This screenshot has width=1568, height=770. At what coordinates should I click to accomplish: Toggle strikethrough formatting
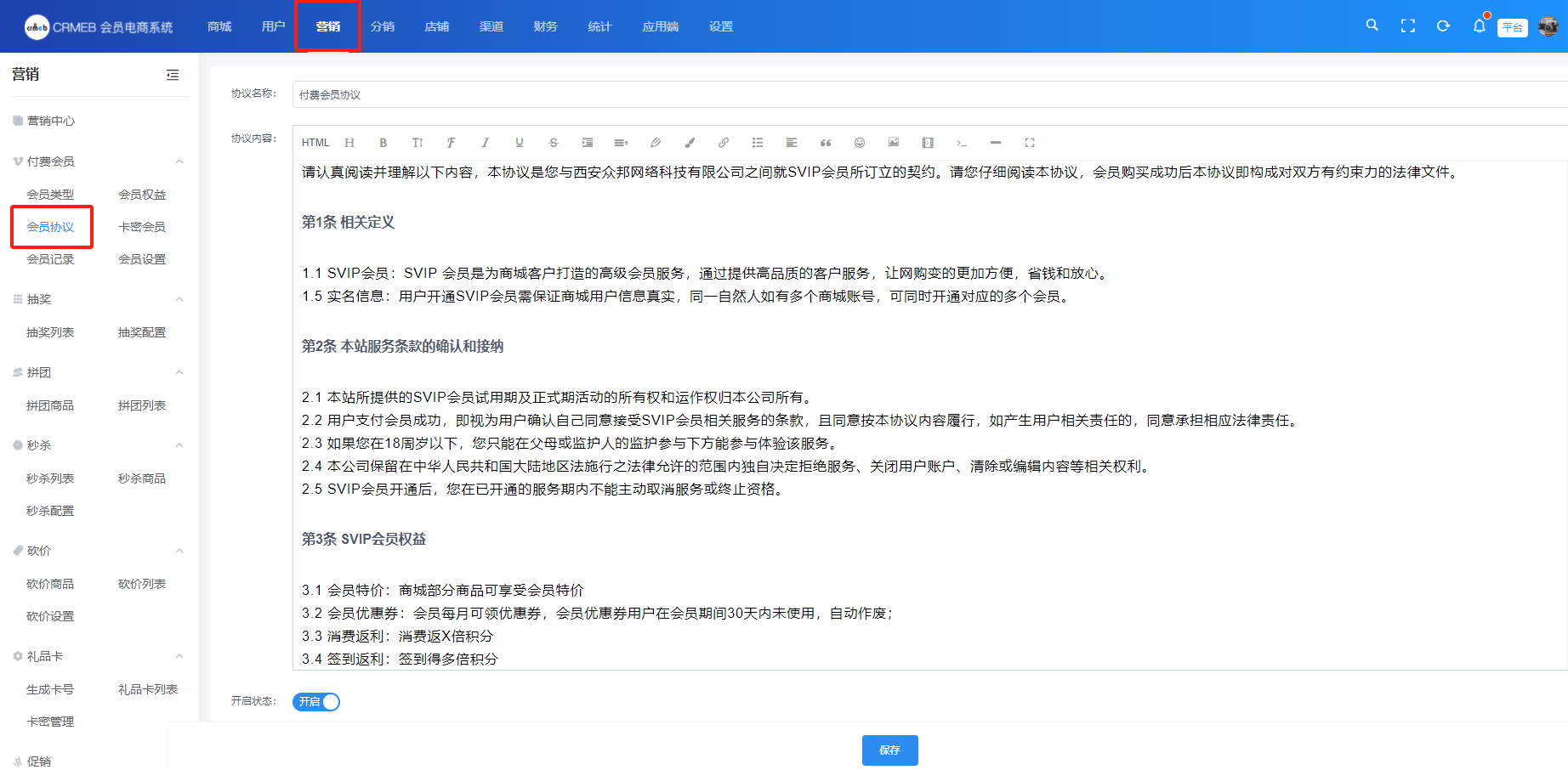(554, 143)
